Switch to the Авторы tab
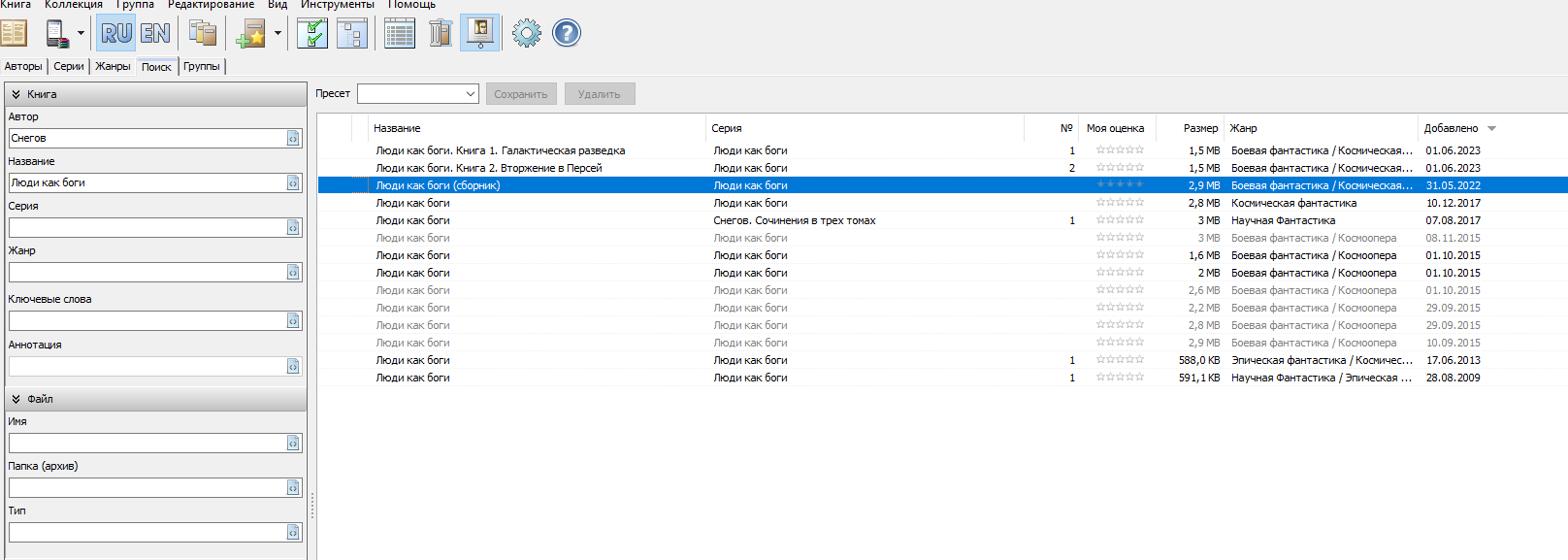Screen dimensions: 1568x560 tap(23, 66)
